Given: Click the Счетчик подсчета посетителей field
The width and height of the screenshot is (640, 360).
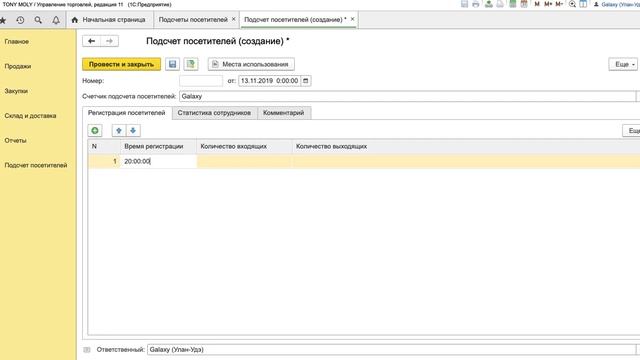Looking at the screenshot, I should 407,96.
